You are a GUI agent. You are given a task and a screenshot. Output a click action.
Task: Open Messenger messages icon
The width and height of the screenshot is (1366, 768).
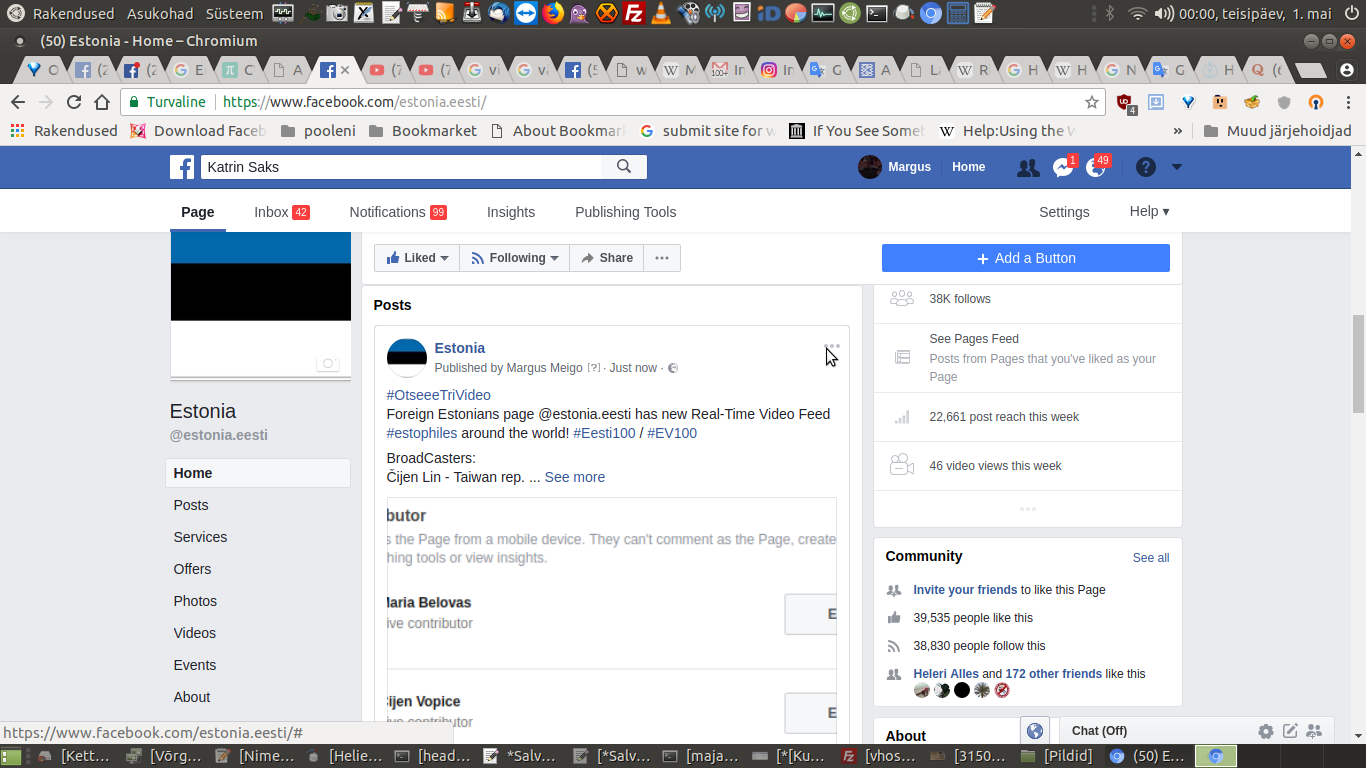pos(1062,168)
